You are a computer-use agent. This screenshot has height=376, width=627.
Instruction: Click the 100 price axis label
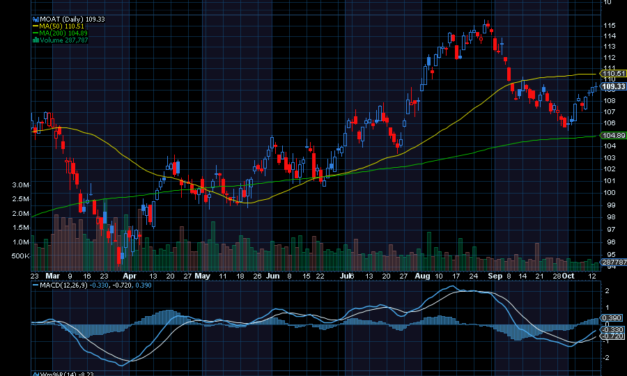[609, 193]
